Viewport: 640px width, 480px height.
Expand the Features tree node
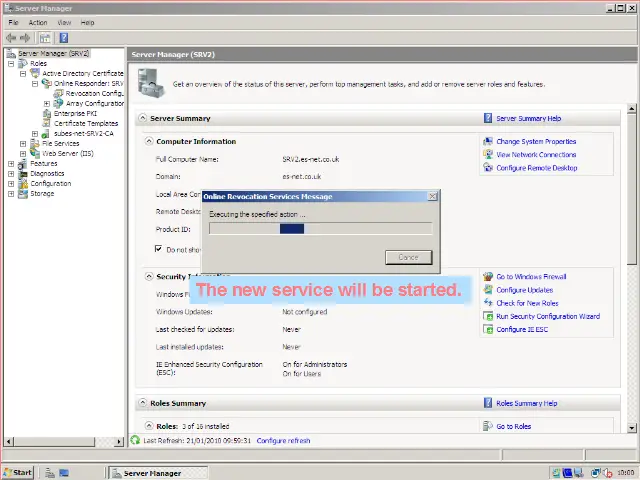[x=11, y=163]
